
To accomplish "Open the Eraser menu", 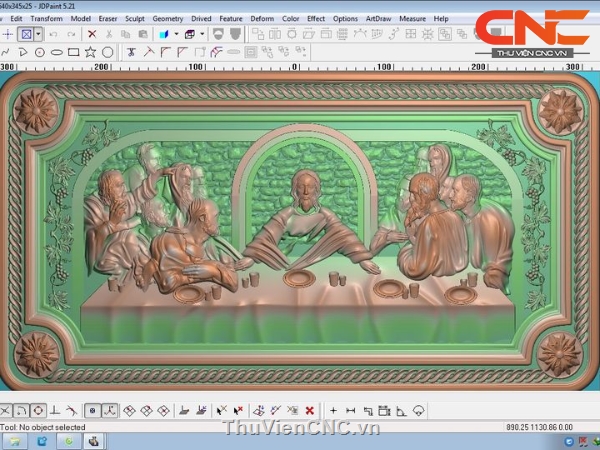I will 108,18.
